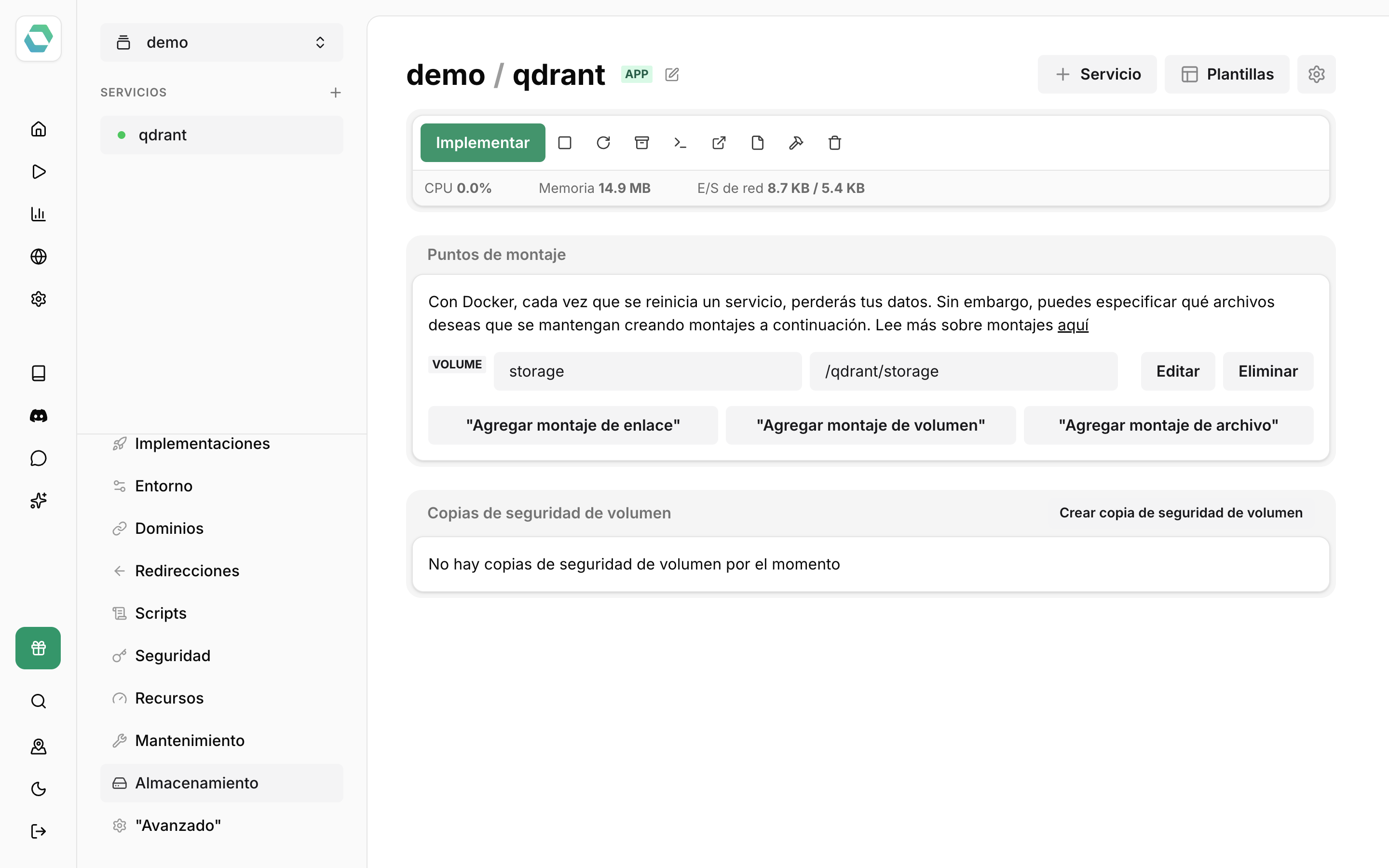
Task: Open the Discord community icon
Action: (x=39, y=416)
